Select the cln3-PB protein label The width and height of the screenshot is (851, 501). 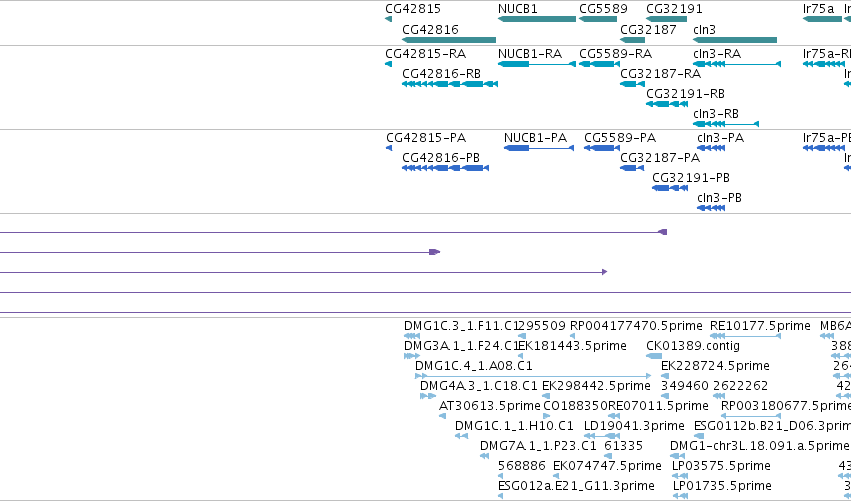click(x=719, y=198)
